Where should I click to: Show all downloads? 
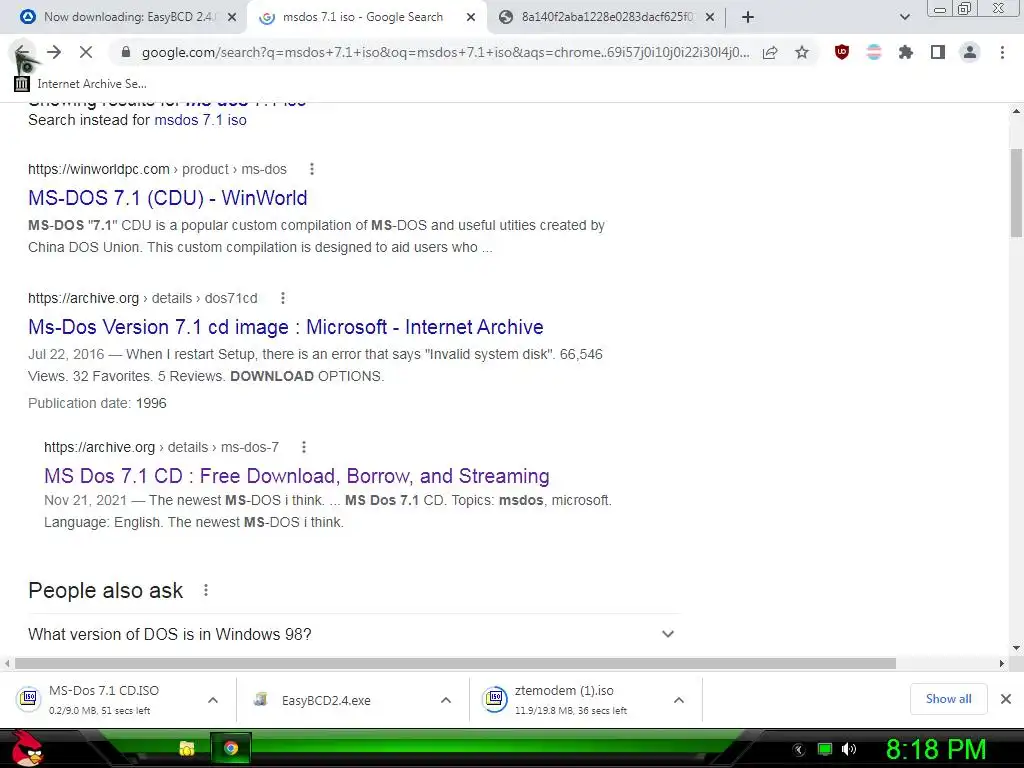[x=948, y=699]
